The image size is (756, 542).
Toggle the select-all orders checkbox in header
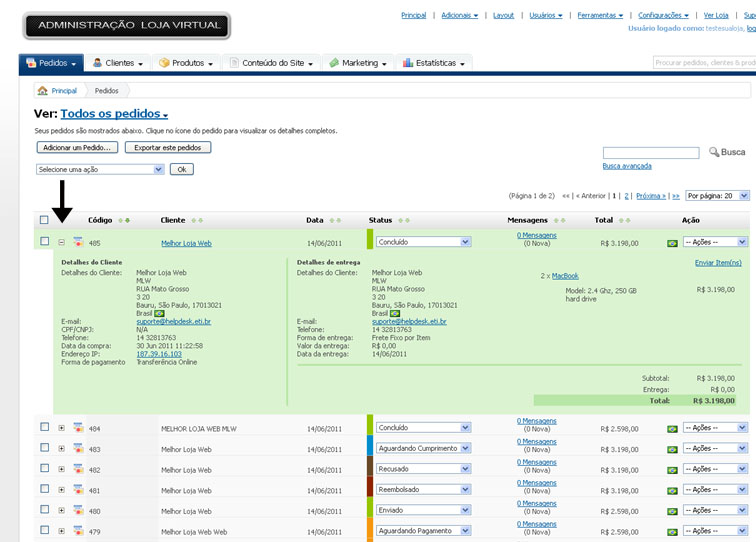tap(44, 220)
